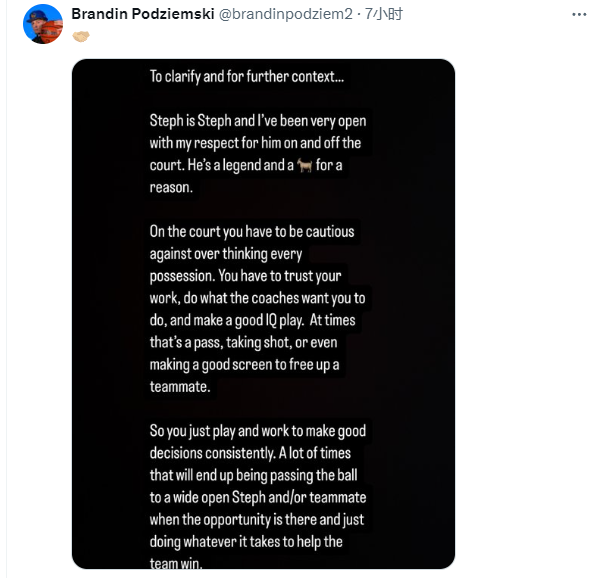This screenshot has height=578, width=593.
Task: Click the 'To clarify and for further context' line
Action: click(x=247, y=77)
